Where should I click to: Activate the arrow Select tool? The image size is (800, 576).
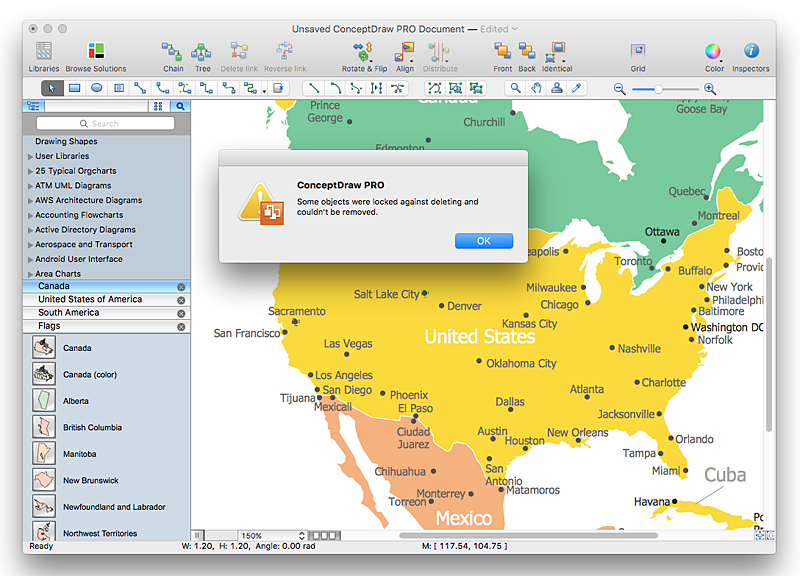coord(52,88)
